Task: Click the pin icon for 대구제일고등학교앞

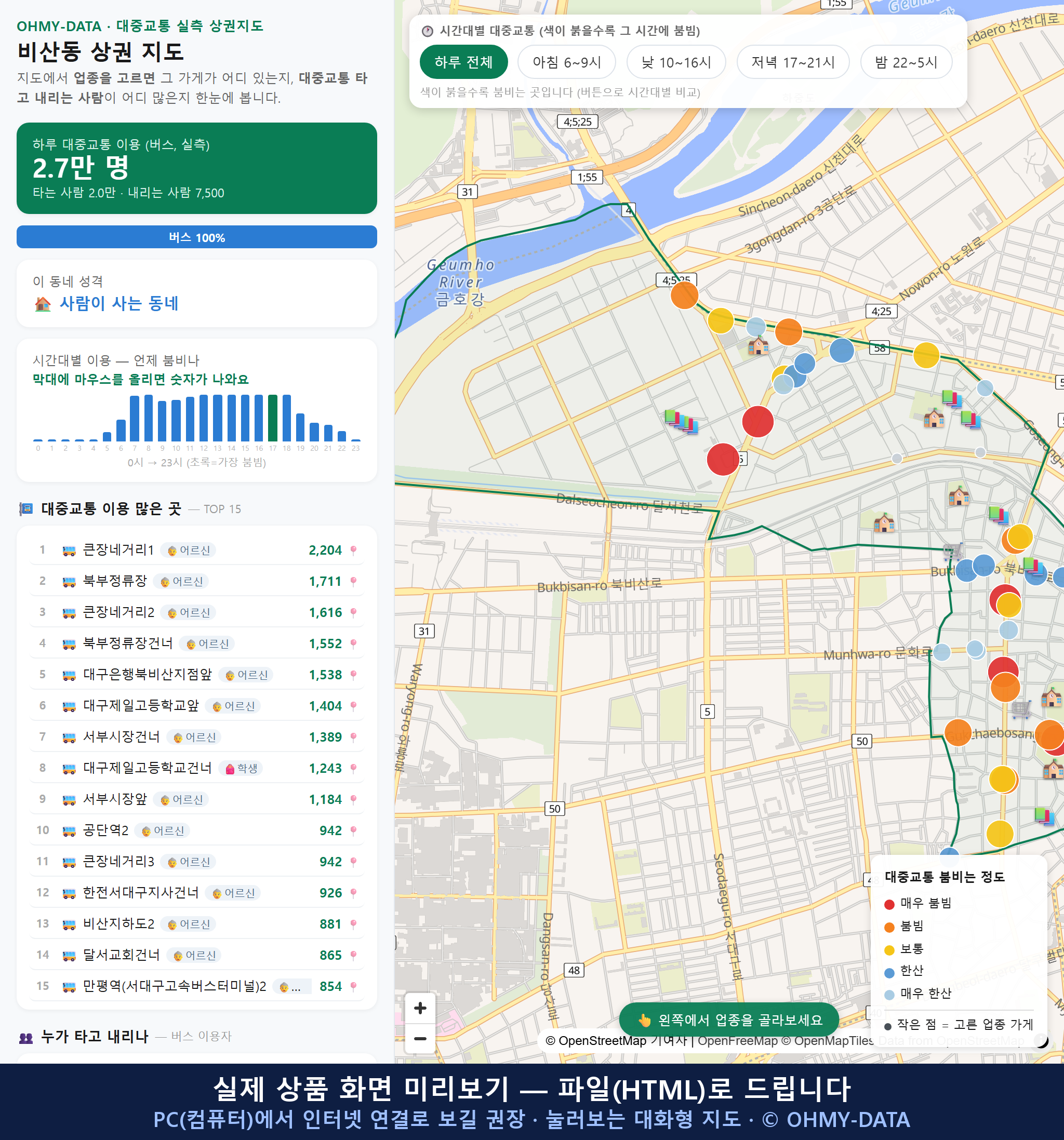Action: click(x=353, y=706)
